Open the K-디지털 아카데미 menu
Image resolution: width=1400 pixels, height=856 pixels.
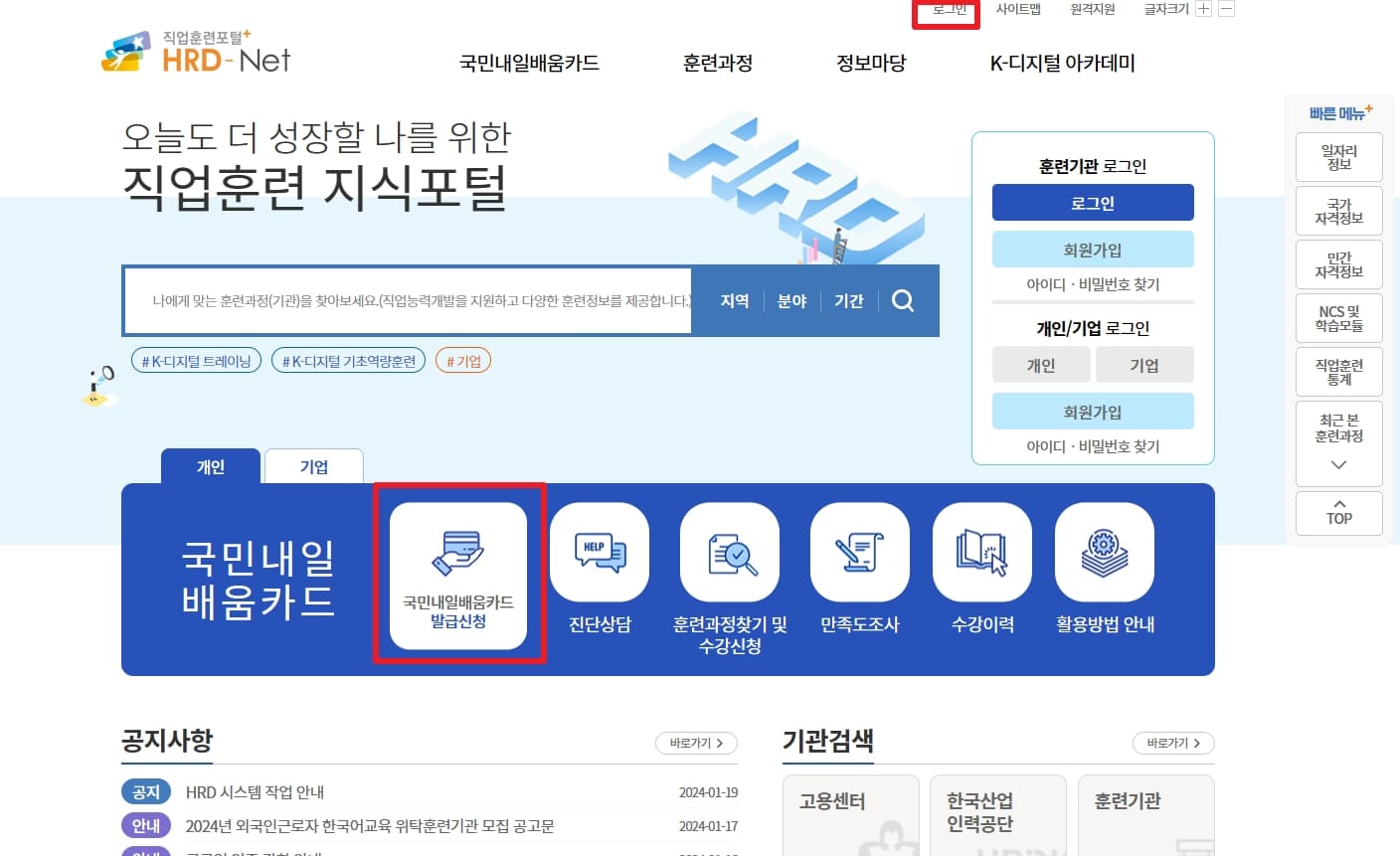coord(1060,62)
